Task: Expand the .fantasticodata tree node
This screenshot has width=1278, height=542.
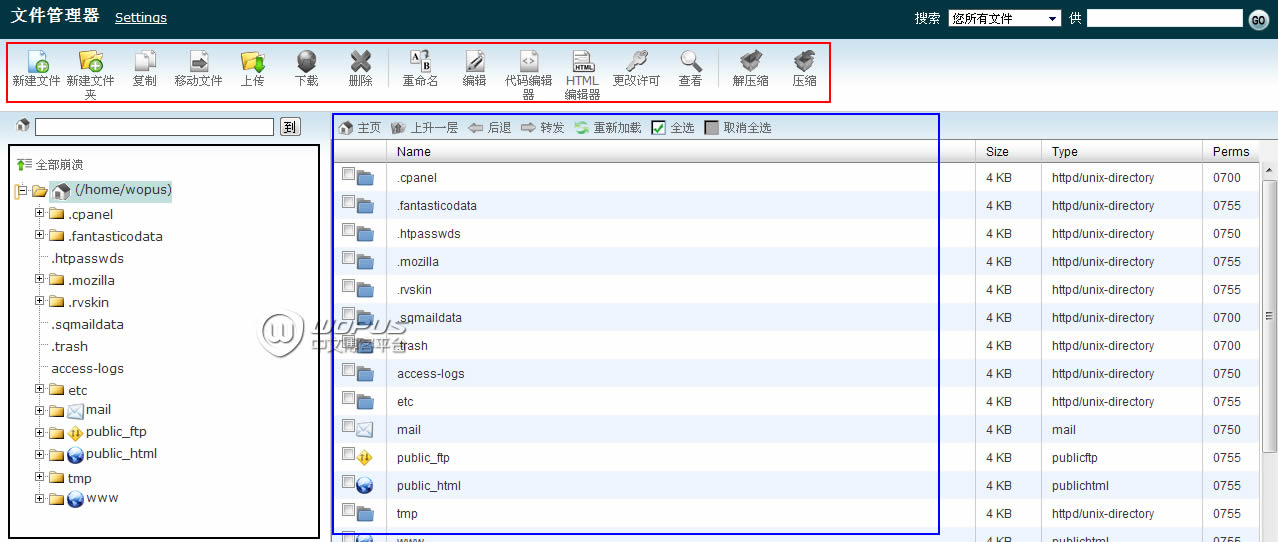Action: (40, 235)
